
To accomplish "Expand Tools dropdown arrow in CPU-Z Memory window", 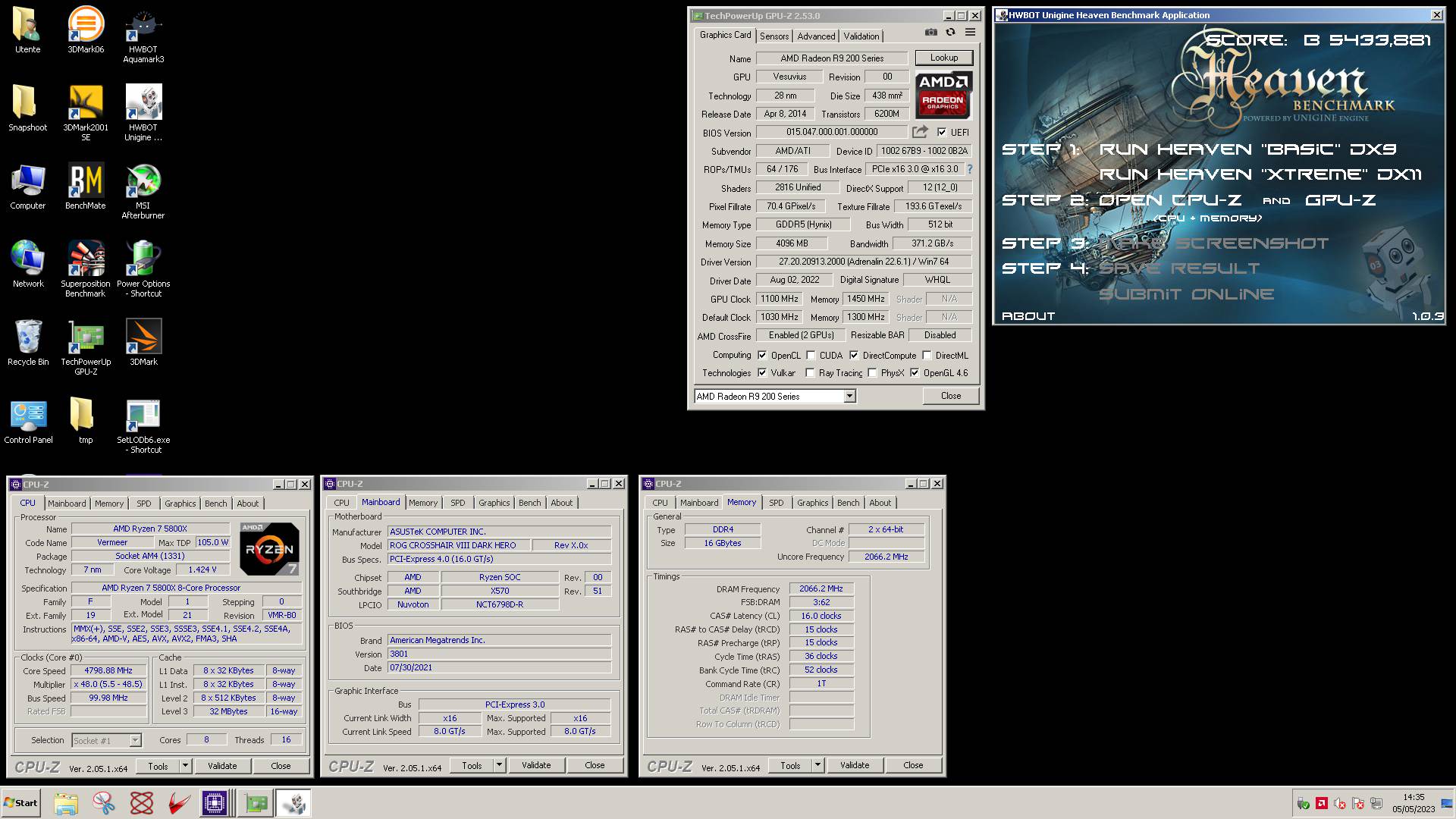I will 817,765.
